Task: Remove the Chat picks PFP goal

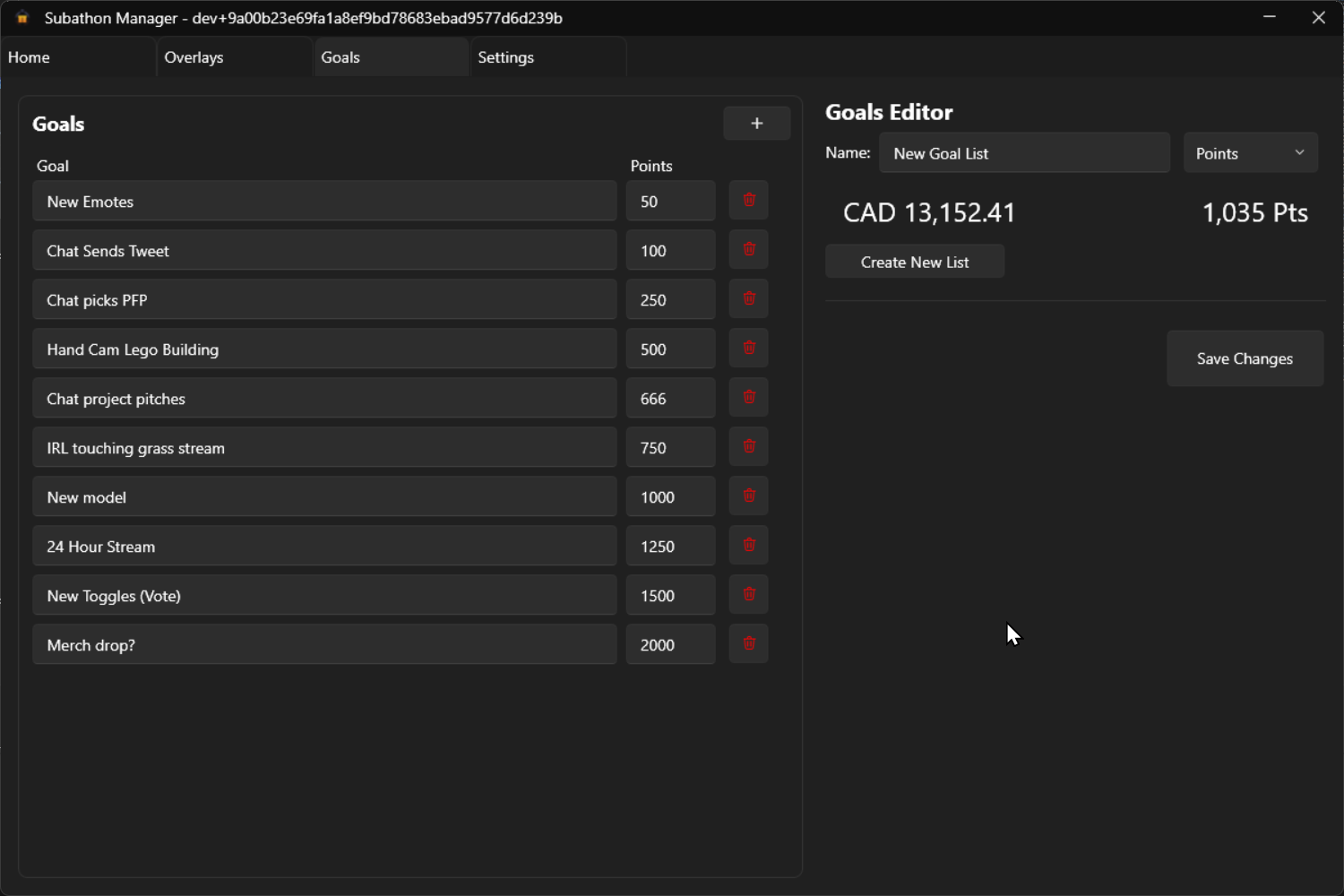Action: (748, 299)
